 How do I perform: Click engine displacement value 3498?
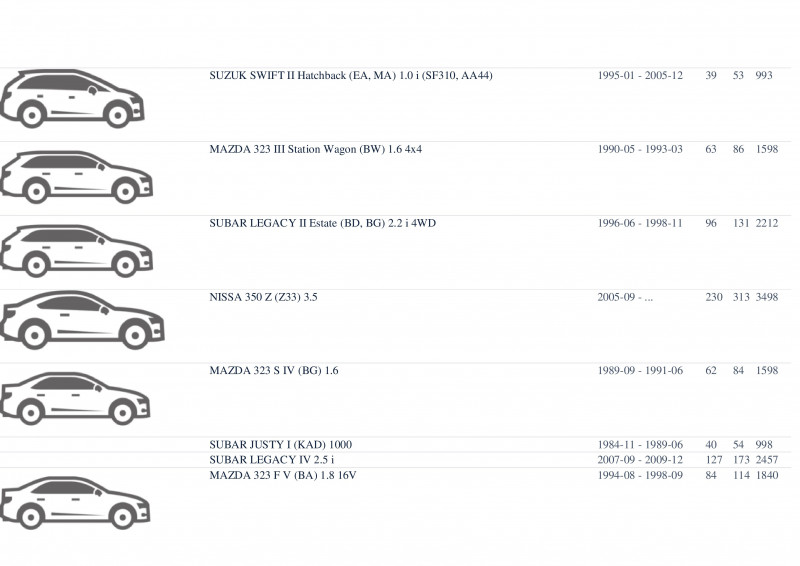pos(767,297)
